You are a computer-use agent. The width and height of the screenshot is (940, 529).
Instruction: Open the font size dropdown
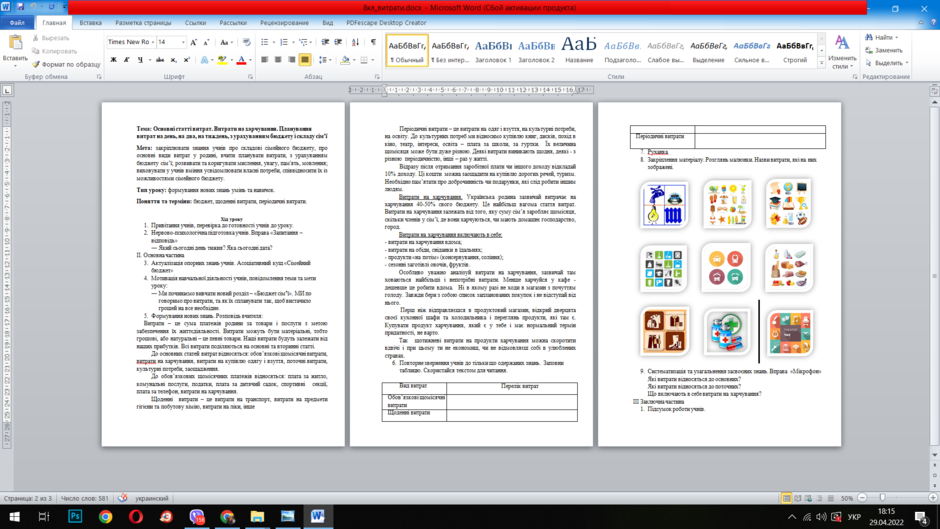(183, 42)
